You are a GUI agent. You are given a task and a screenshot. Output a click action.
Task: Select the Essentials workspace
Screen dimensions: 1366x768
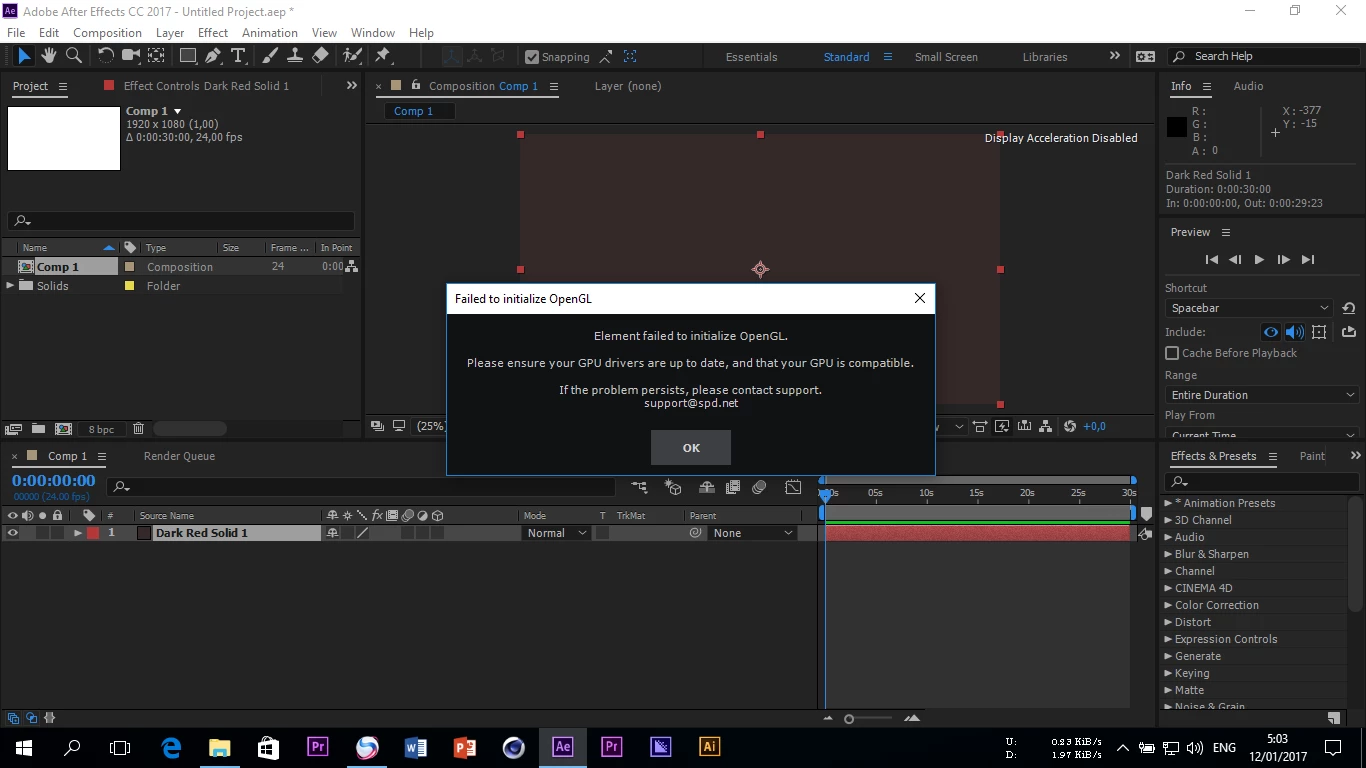point(751,57)
